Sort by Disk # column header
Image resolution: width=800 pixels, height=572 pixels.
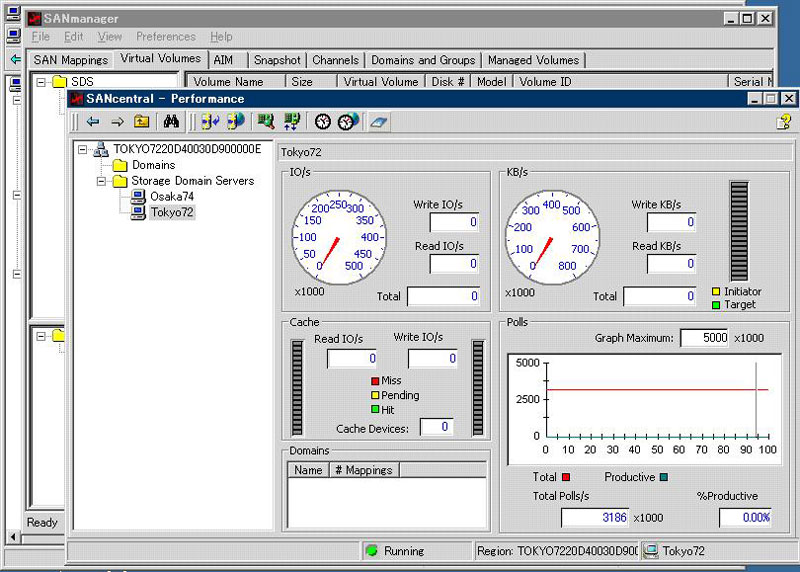coord(448,82)
